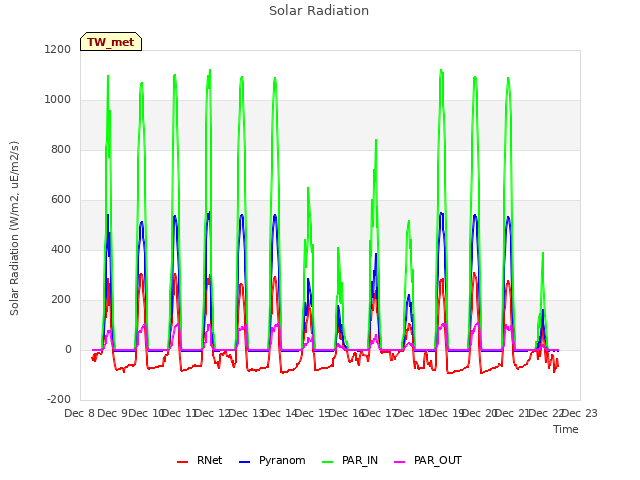This screenshot has width=640, height=480.
Task: Click the red RNet legend color marker
Action: click(182, 462)
